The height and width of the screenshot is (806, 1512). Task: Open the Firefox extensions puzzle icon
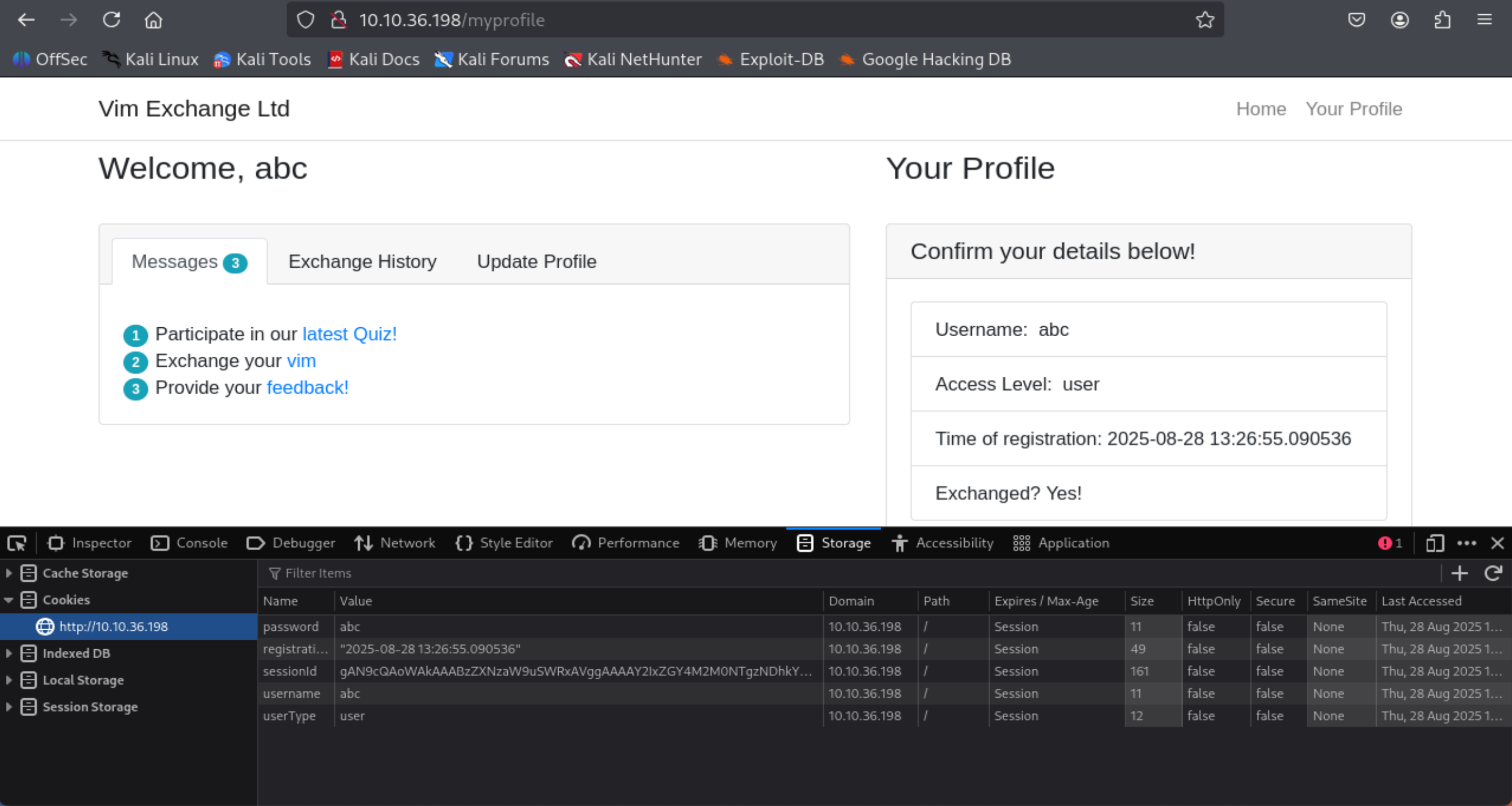click(x=1442, y=20)
